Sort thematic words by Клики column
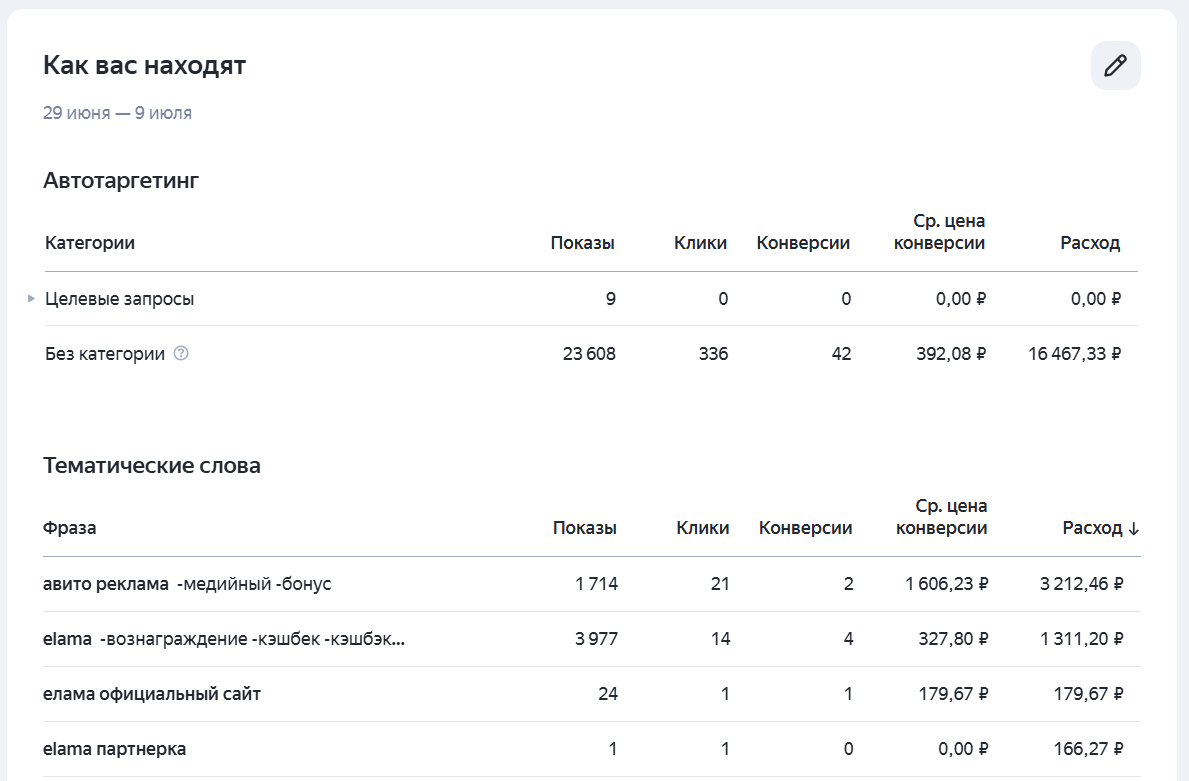 703,528
